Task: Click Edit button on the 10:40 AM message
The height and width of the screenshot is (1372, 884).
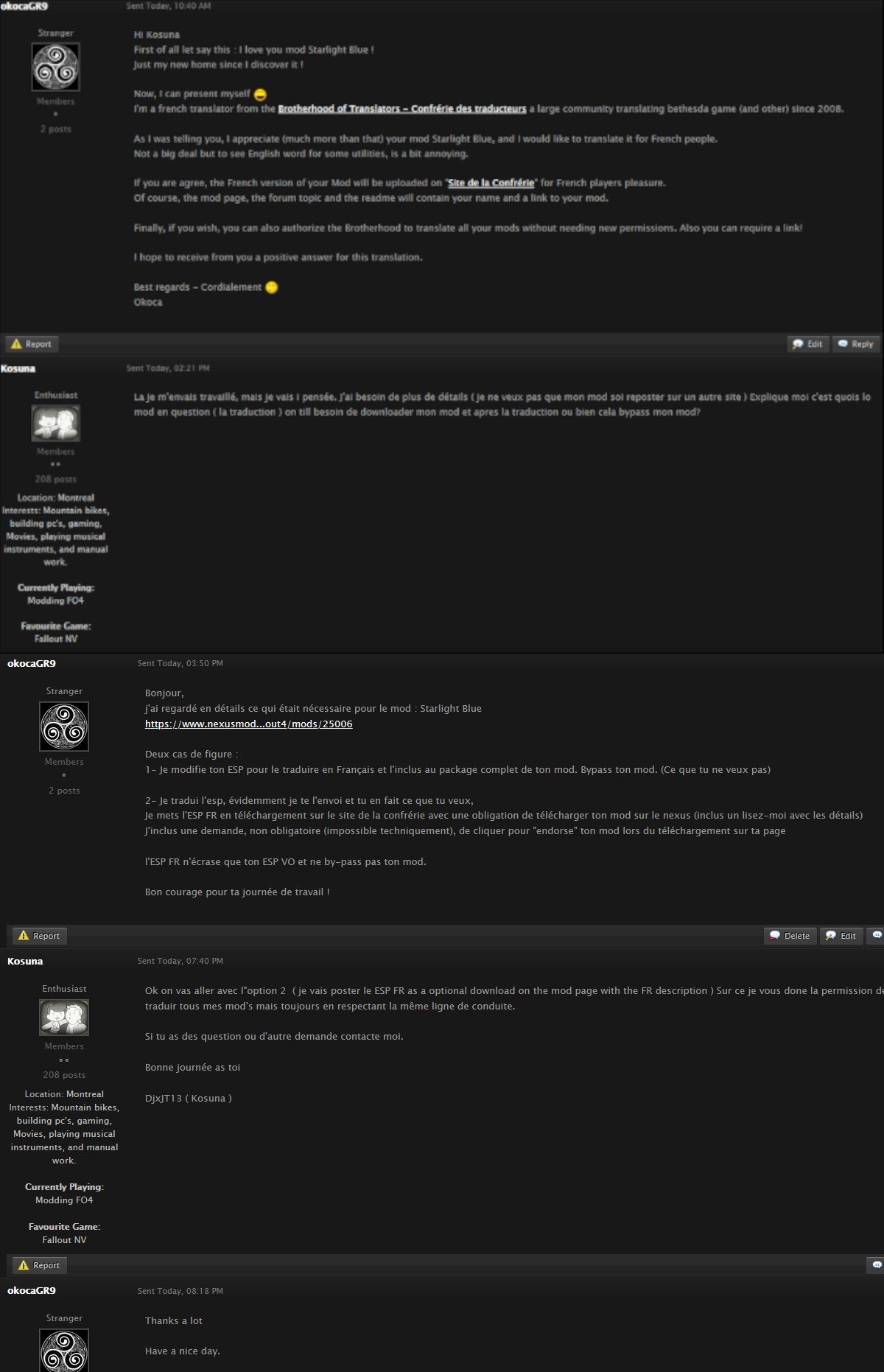Action: tap(808, 344)
